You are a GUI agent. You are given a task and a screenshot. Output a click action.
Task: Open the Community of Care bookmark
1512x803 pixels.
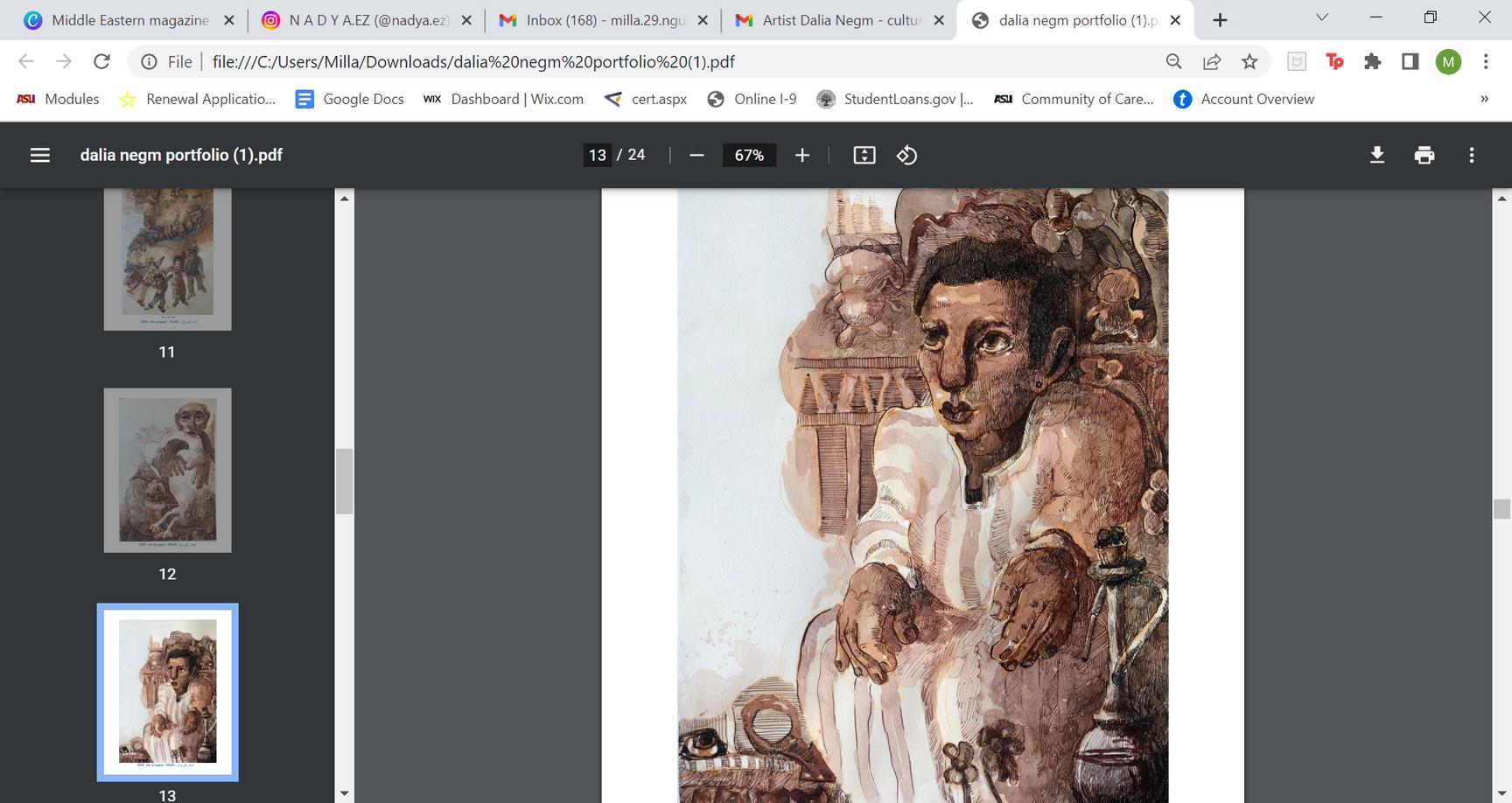click(1074, 99)
